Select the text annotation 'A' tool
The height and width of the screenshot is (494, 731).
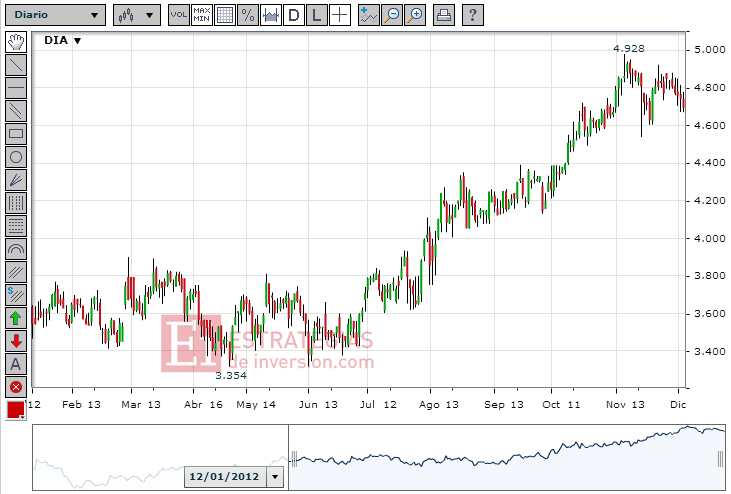pos(16,364)
